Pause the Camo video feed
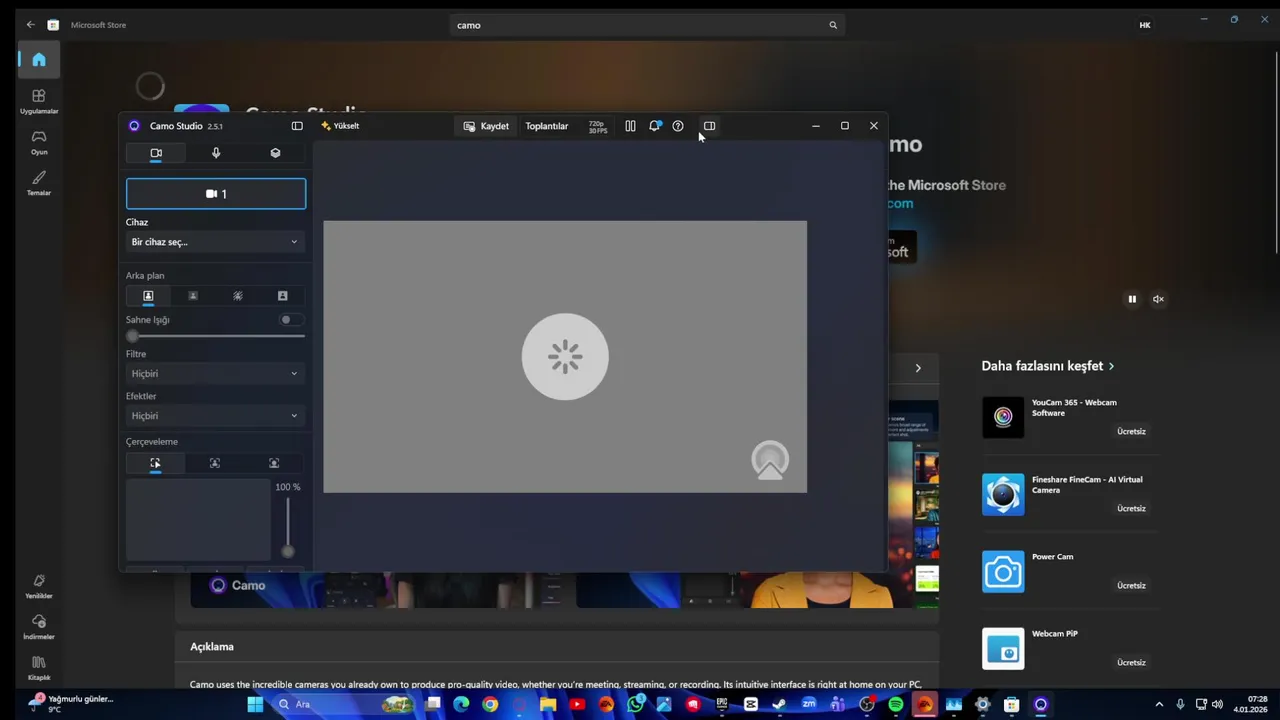 click(x=630, y=126)
